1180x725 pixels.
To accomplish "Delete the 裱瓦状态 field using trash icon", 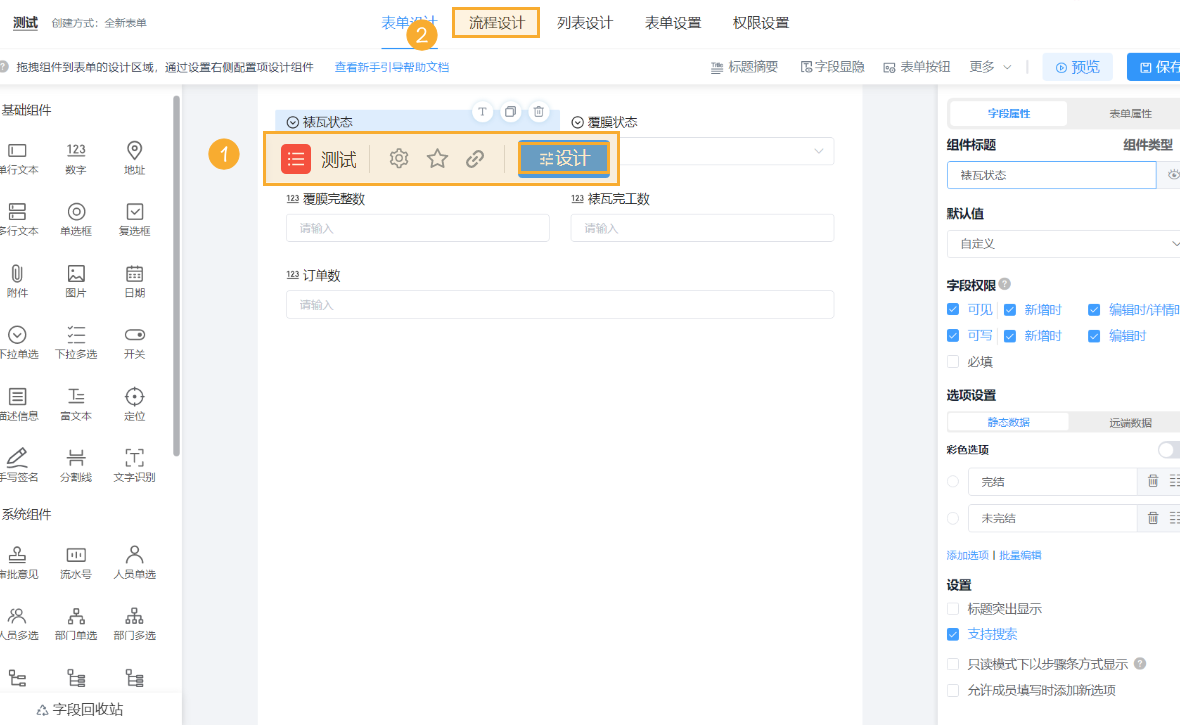I will click(x=538, y=112).
